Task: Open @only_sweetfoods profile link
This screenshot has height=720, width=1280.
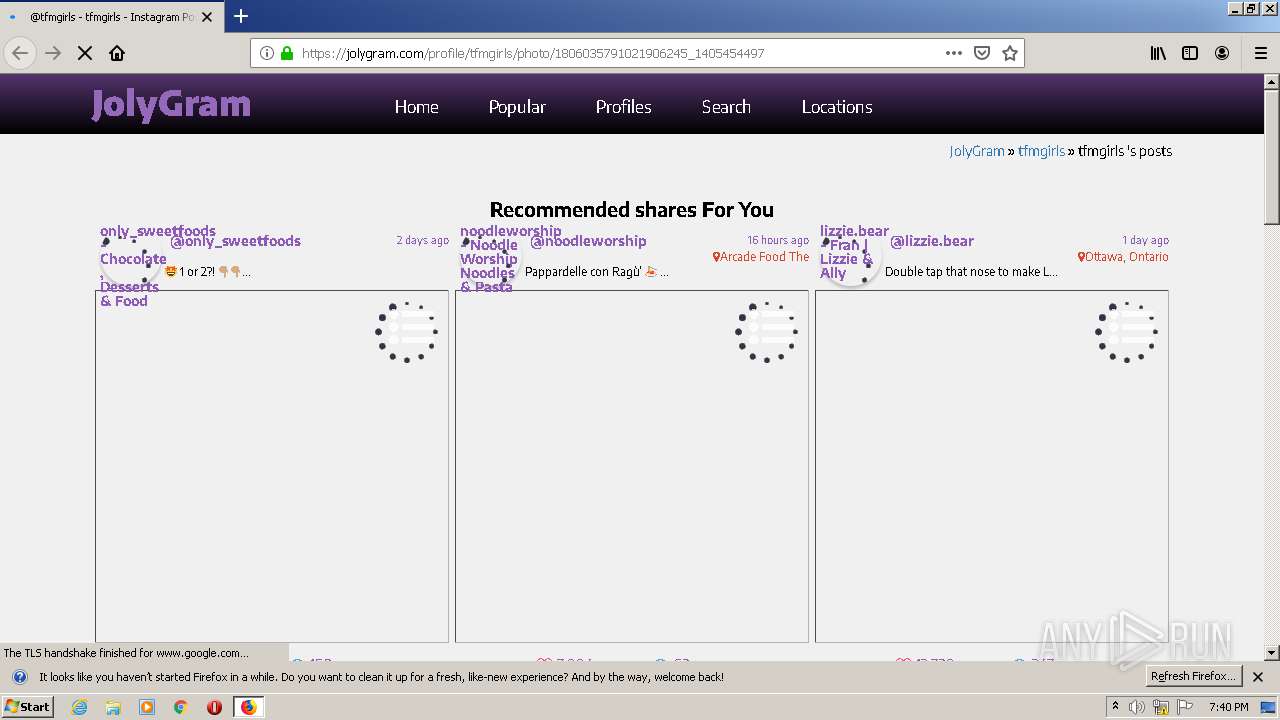Action: [235, 241]
